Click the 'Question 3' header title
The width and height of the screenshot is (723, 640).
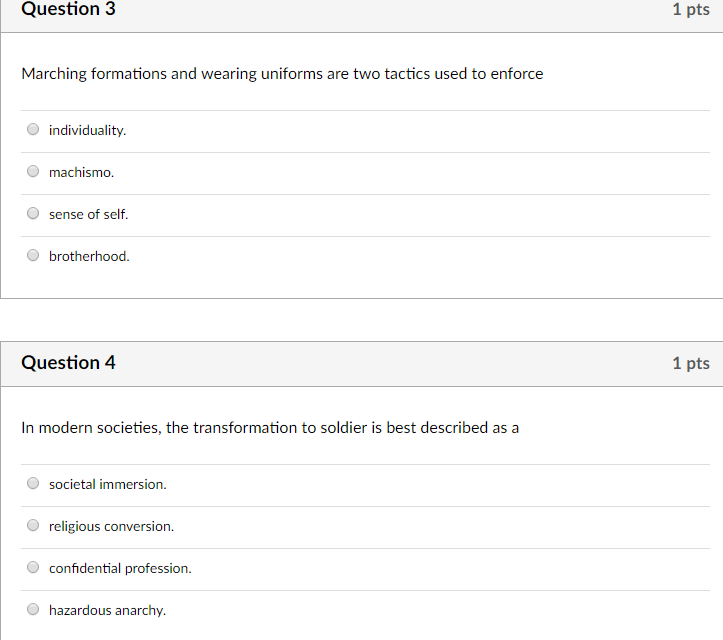[x=68, y=9]
